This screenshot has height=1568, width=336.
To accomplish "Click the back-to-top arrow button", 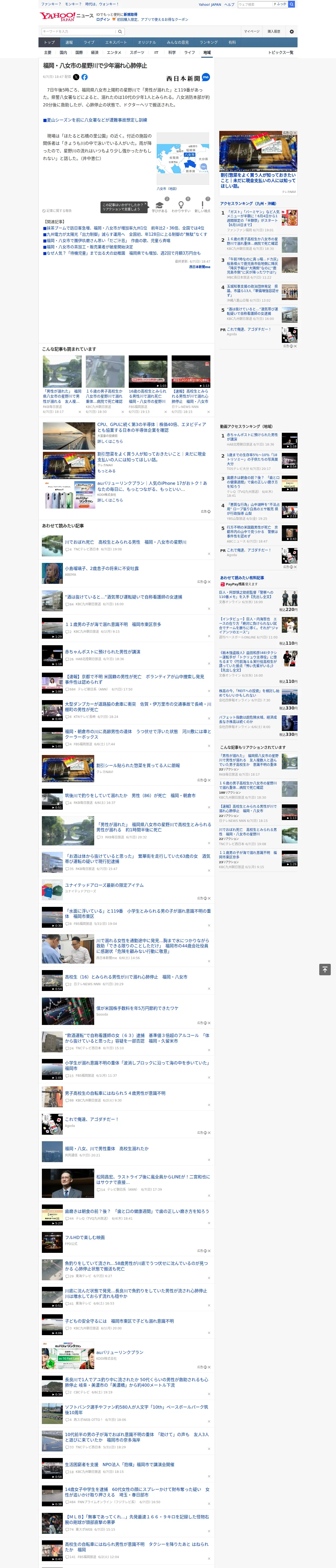I will tap(325, 969).
